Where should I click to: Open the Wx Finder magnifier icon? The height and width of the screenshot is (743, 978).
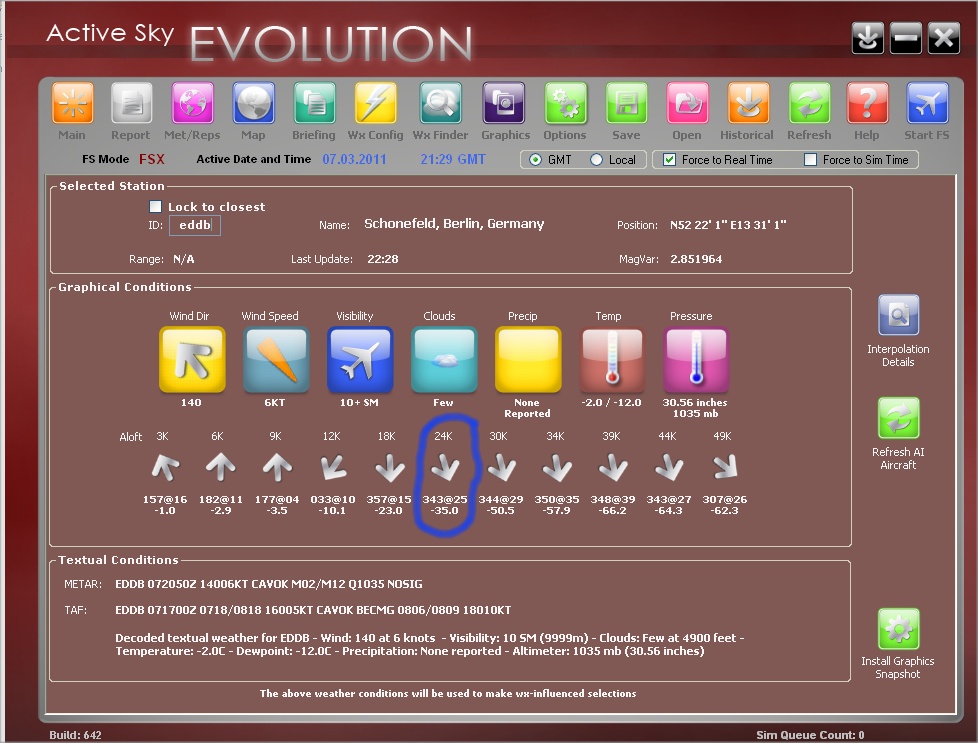pyautogui.click(x=440, y=103)
